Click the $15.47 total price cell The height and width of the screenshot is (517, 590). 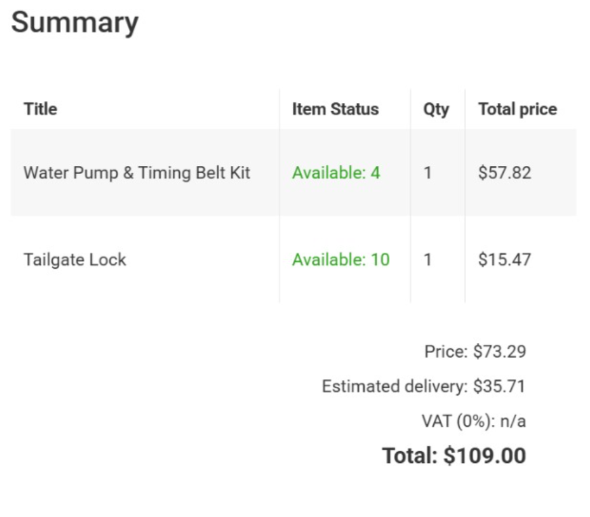tap(505, 260)
